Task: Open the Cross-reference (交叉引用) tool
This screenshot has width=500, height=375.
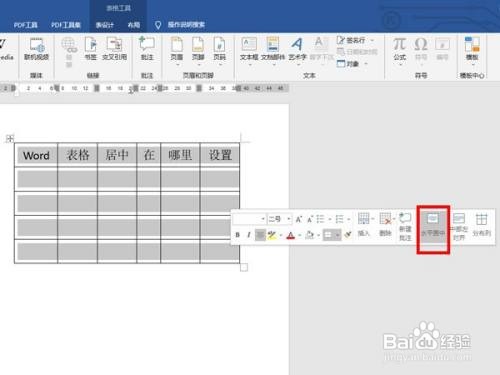Action: pos(114,49)
